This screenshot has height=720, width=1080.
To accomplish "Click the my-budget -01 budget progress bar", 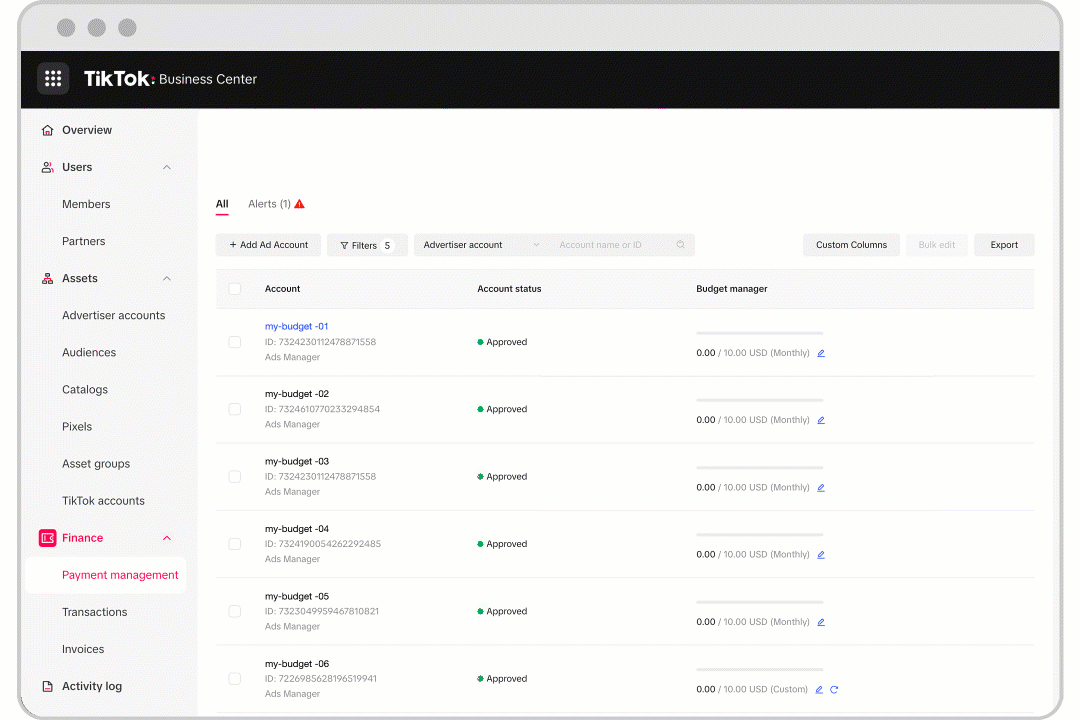I will point(760,333).
